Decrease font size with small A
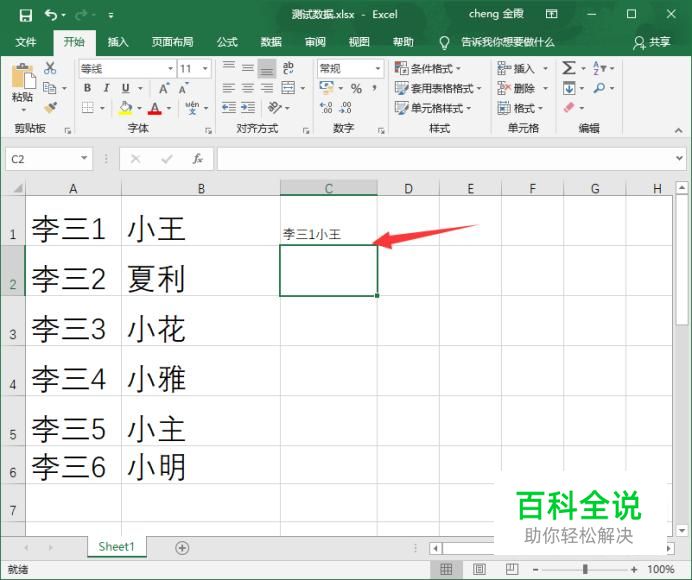The width and height of the screenshot is (692, 580). pyautogui.click(x=183, y=88)
